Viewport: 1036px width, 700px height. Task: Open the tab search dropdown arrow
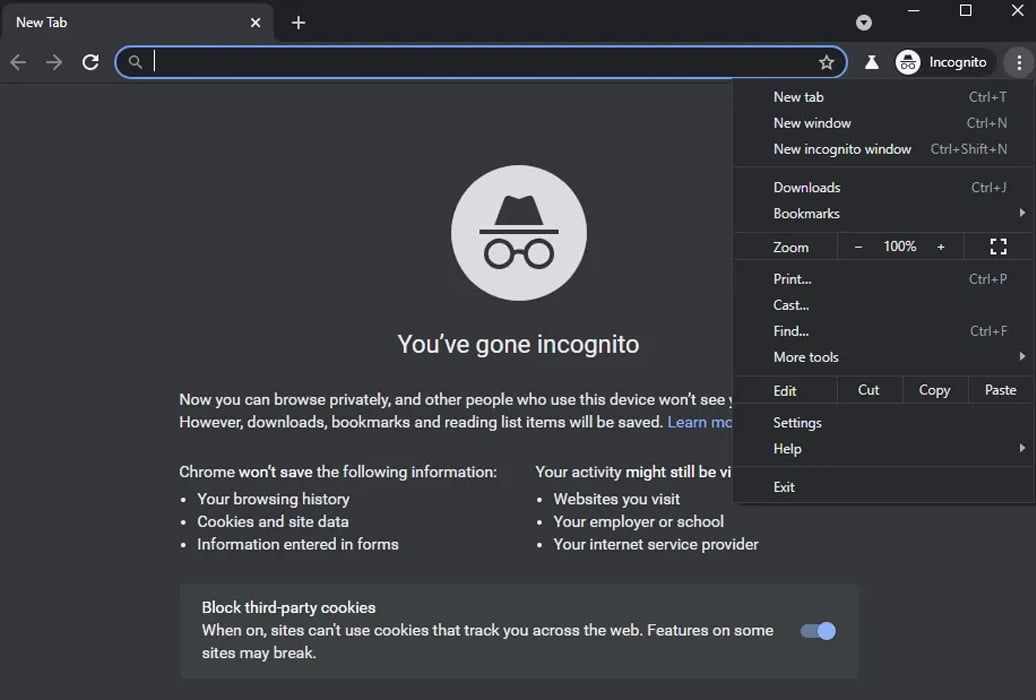pos(864,22)
